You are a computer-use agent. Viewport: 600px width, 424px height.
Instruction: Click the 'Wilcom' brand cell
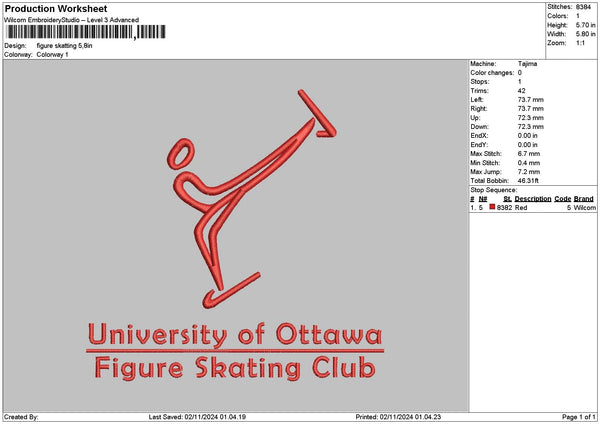click(584, 208)
